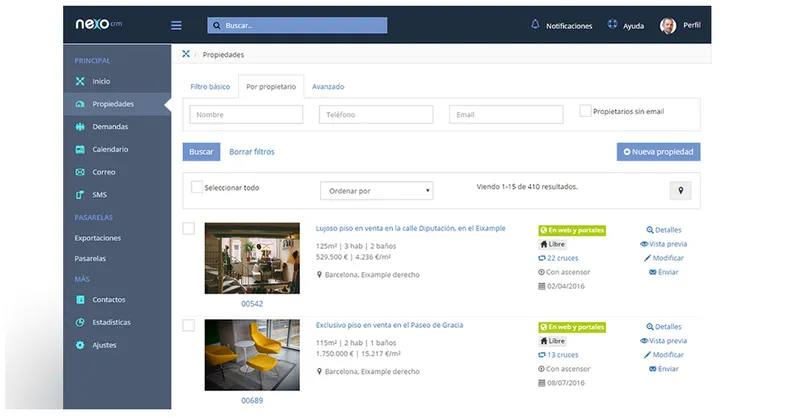Click Modificar for property 00542

coord(664,258)
